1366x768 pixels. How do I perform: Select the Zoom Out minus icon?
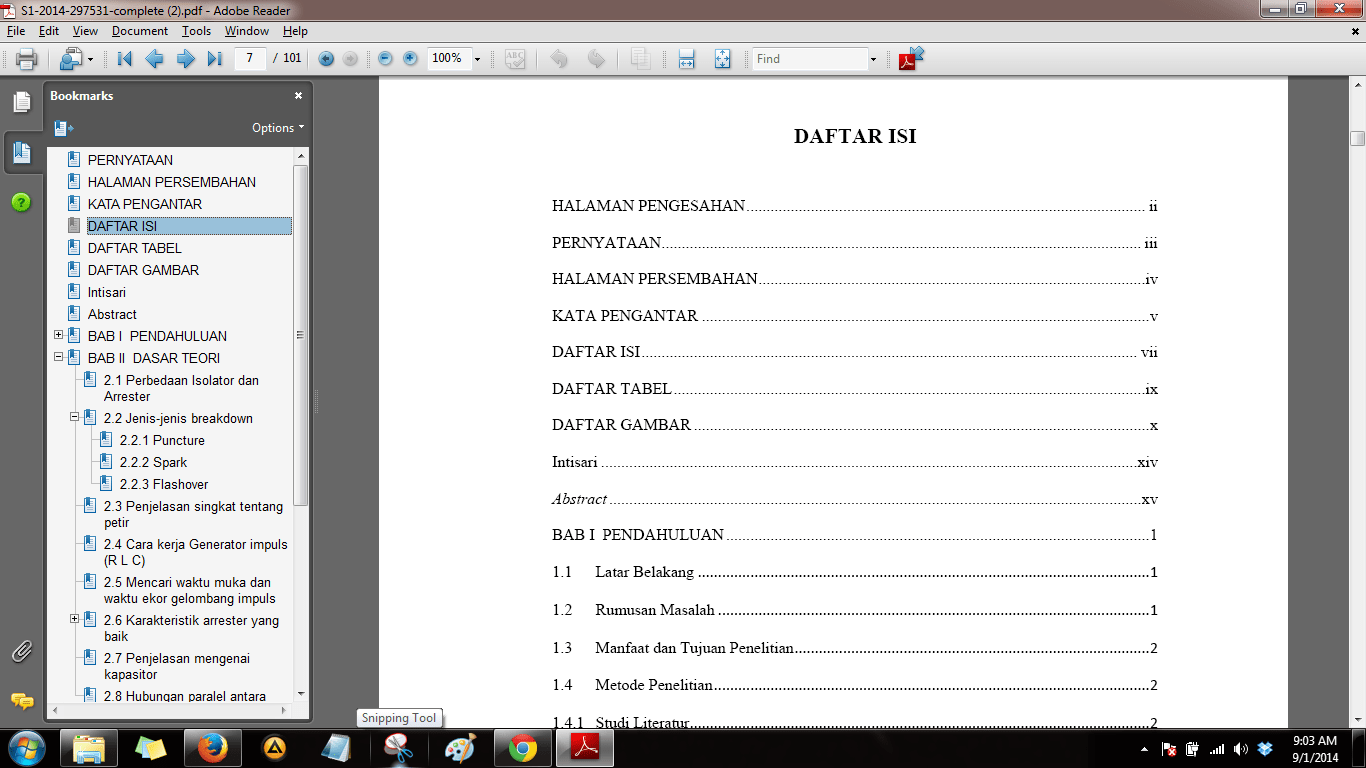point(384,59)
